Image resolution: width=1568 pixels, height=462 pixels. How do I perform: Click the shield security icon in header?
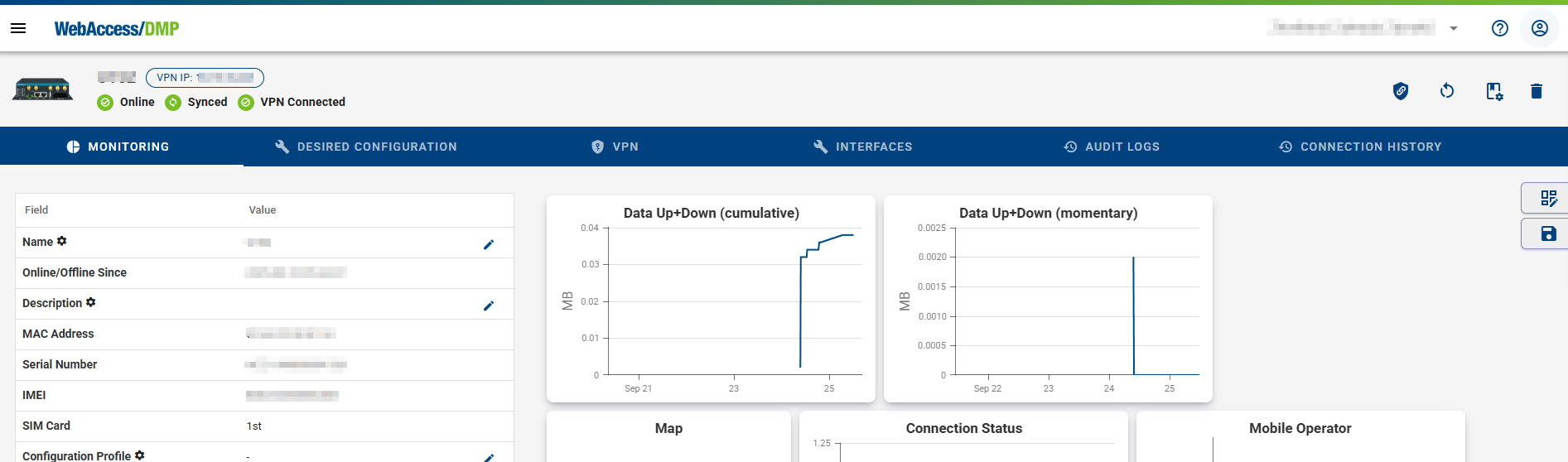click(1401, 91)
